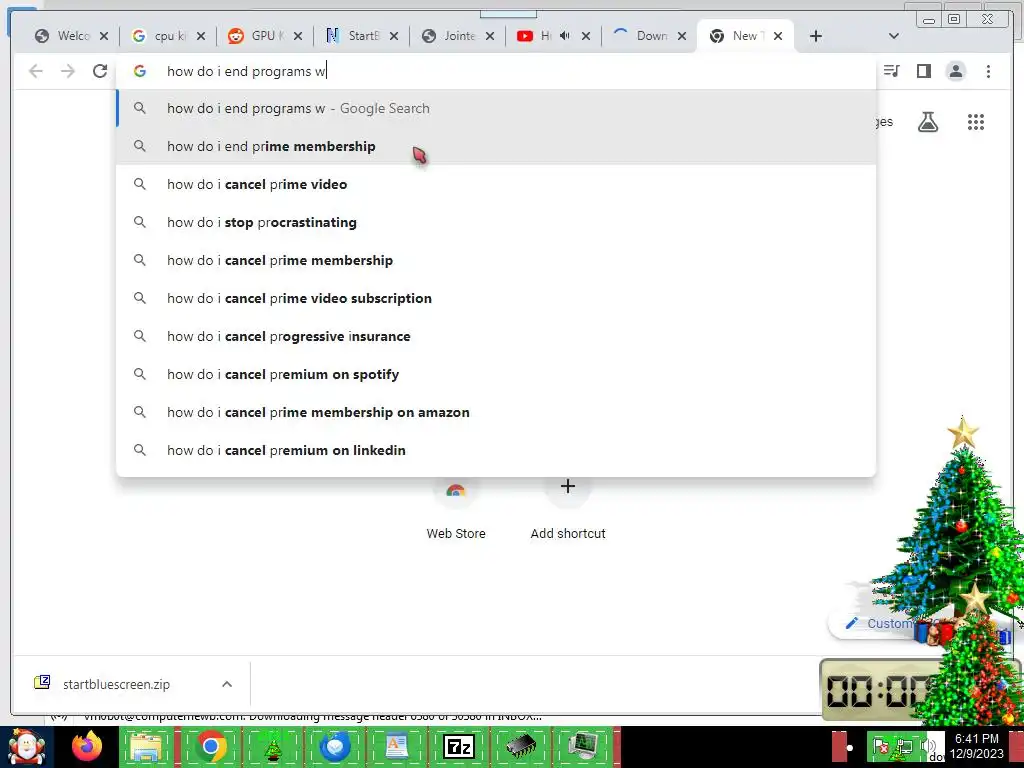Open Chrome three-dot menu
Screen dimensions: 1024x768
[x=988, y=71]
